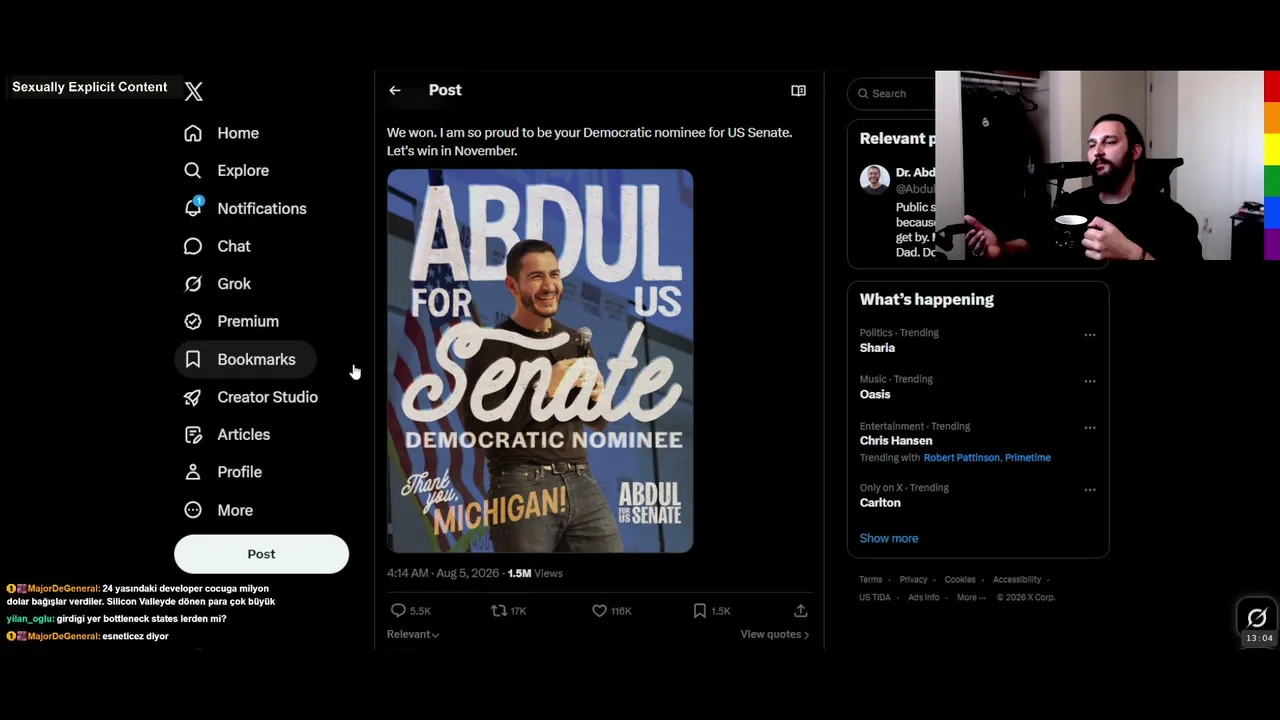Expand the More menu in the footer

970,597
